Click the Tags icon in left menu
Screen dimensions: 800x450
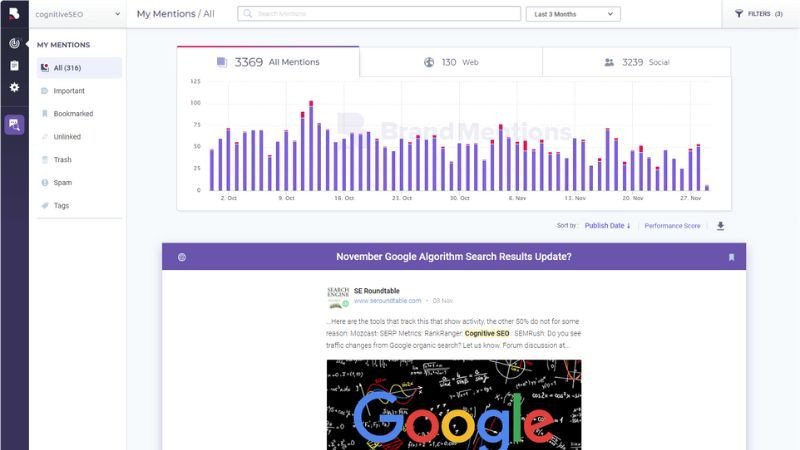click(44, 206)
